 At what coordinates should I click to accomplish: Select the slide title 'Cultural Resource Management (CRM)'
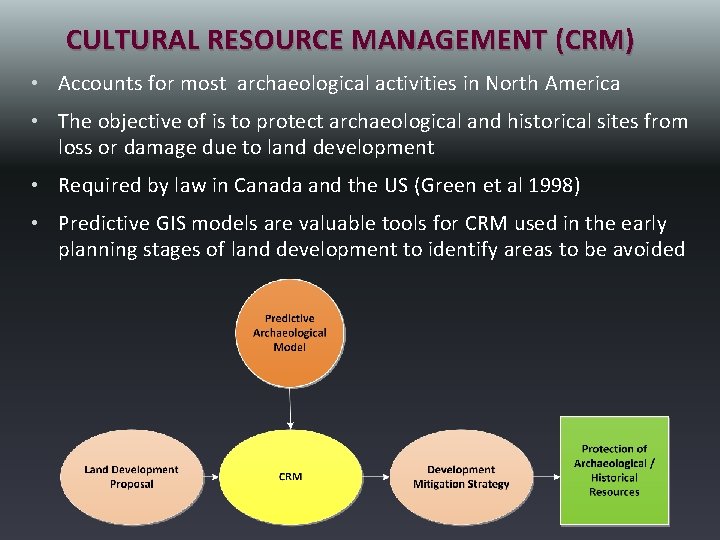(350, 39)
